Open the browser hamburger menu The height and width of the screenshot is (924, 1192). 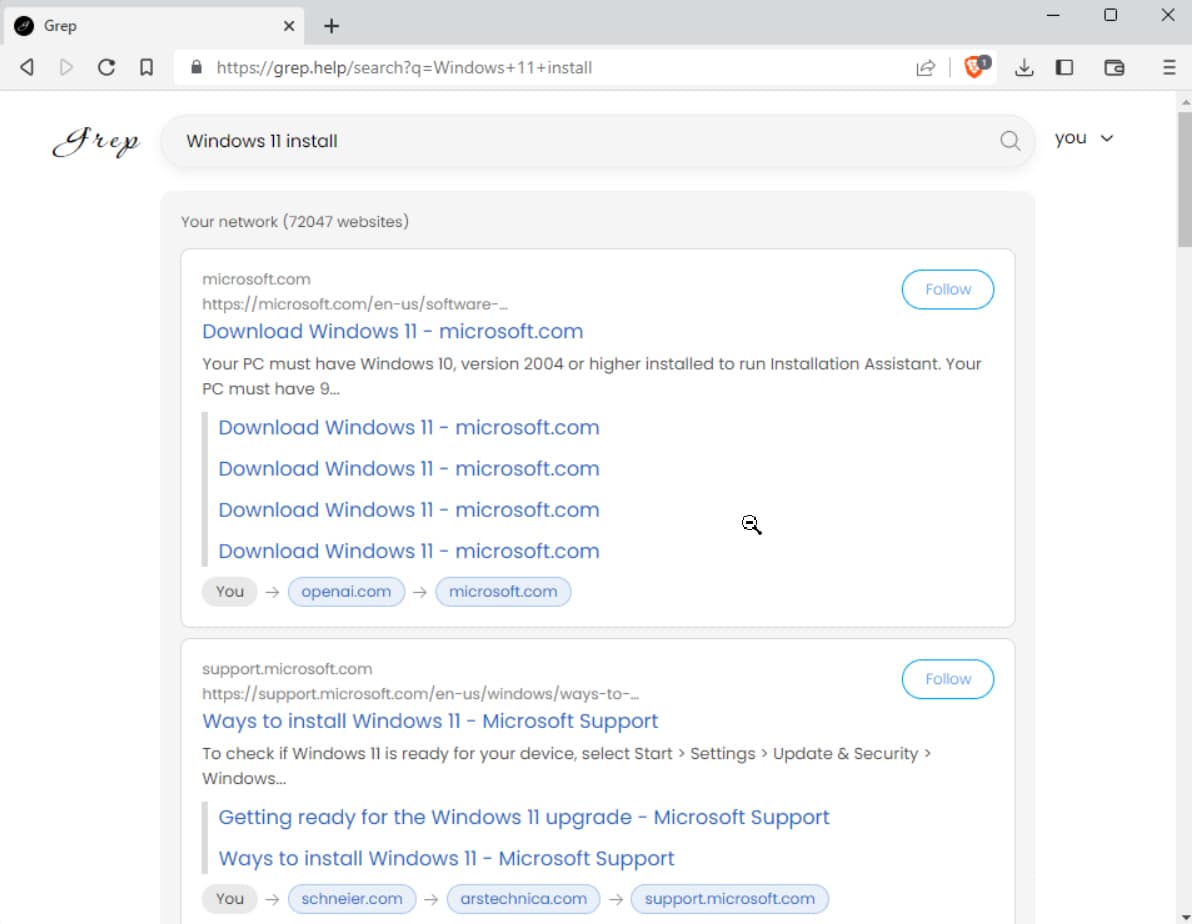click(1169, 67)
